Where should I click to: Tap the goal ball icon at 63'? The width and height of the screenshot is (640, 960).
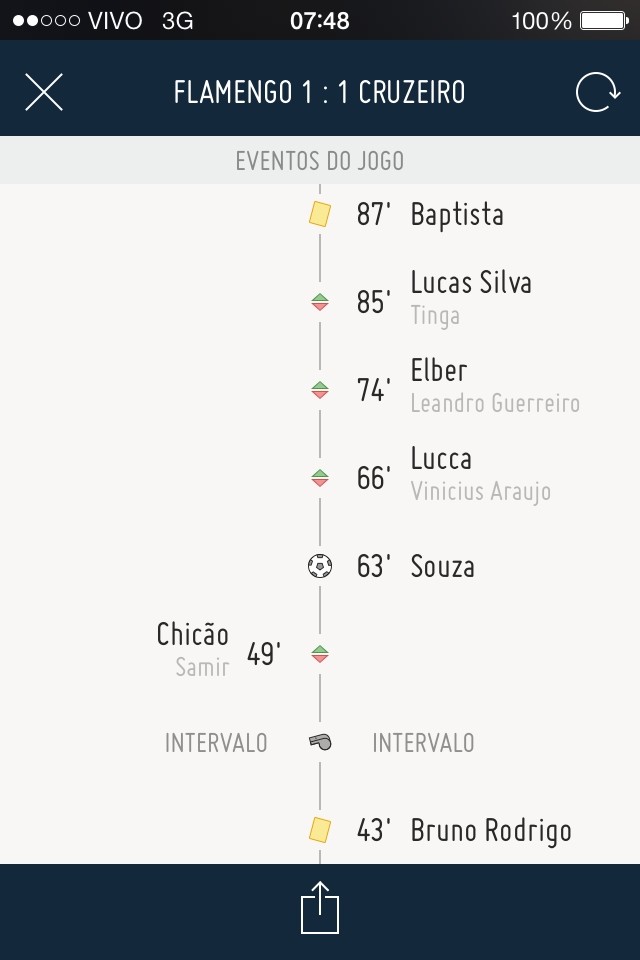pos(320,567)
